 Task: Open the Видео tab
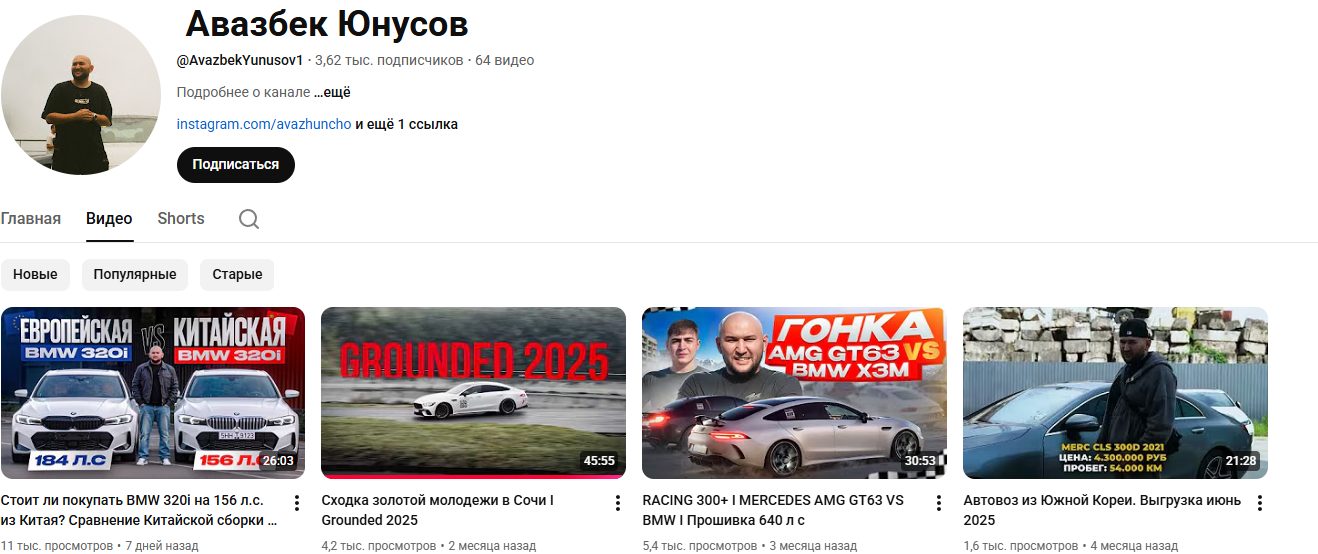pyautogui.click(x=109, y=219)
